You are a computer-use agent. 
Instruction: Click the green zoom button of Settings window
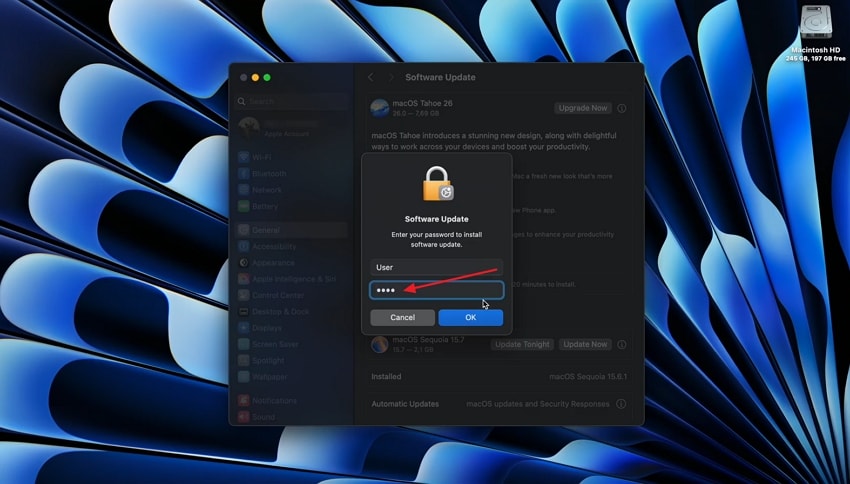pos(267,78)
